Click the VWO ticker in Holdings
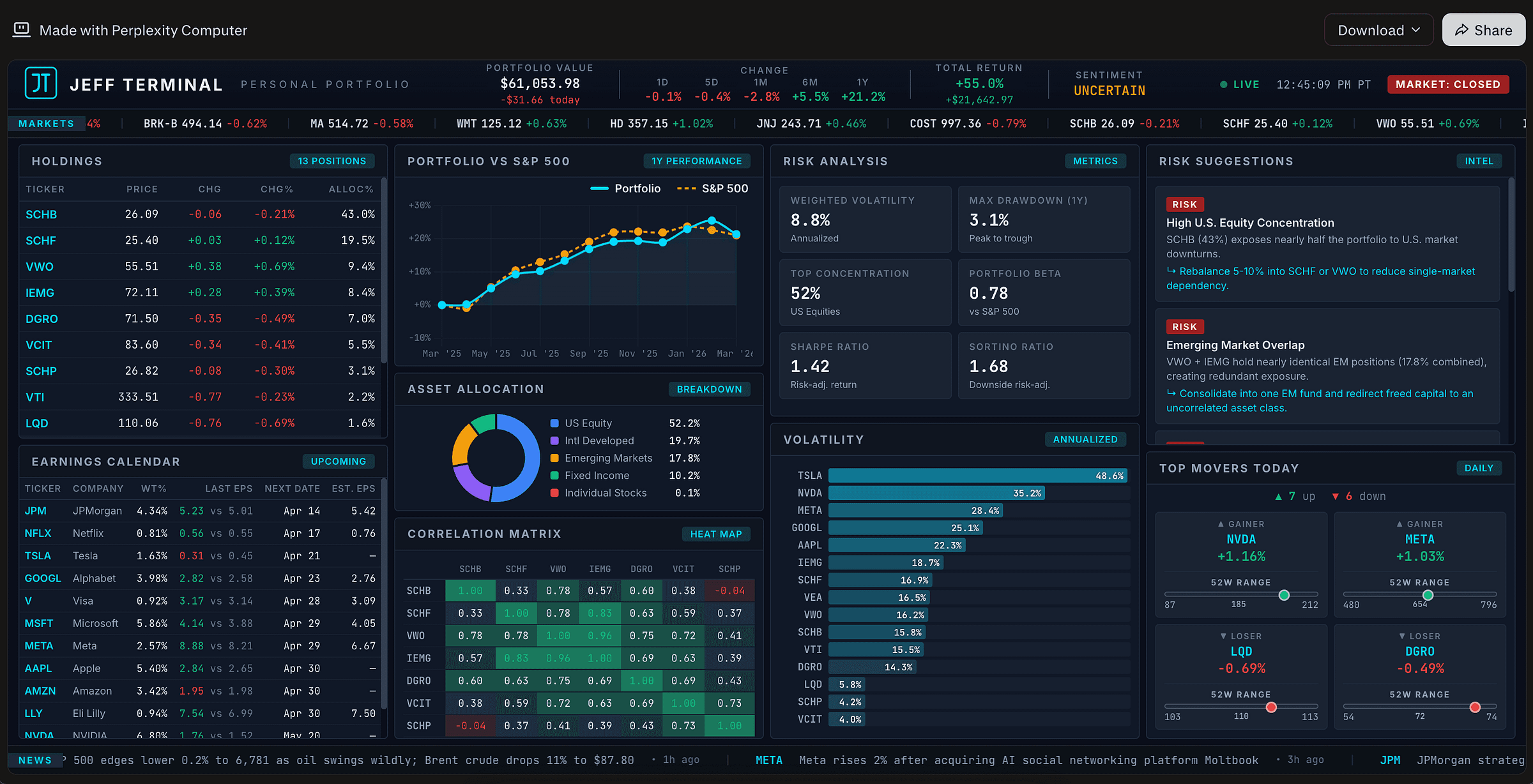Screen dimensions: 1533x784 coord(40,267)
